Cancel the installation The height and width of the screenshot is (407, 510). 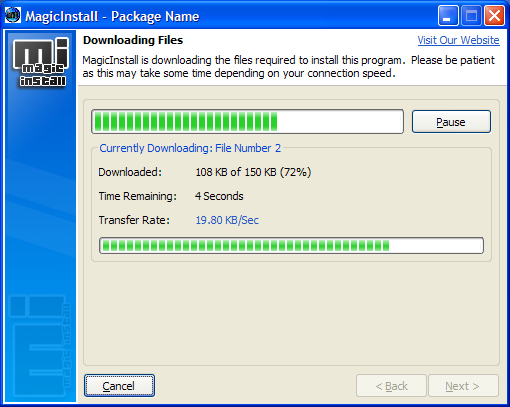(119, 386)
